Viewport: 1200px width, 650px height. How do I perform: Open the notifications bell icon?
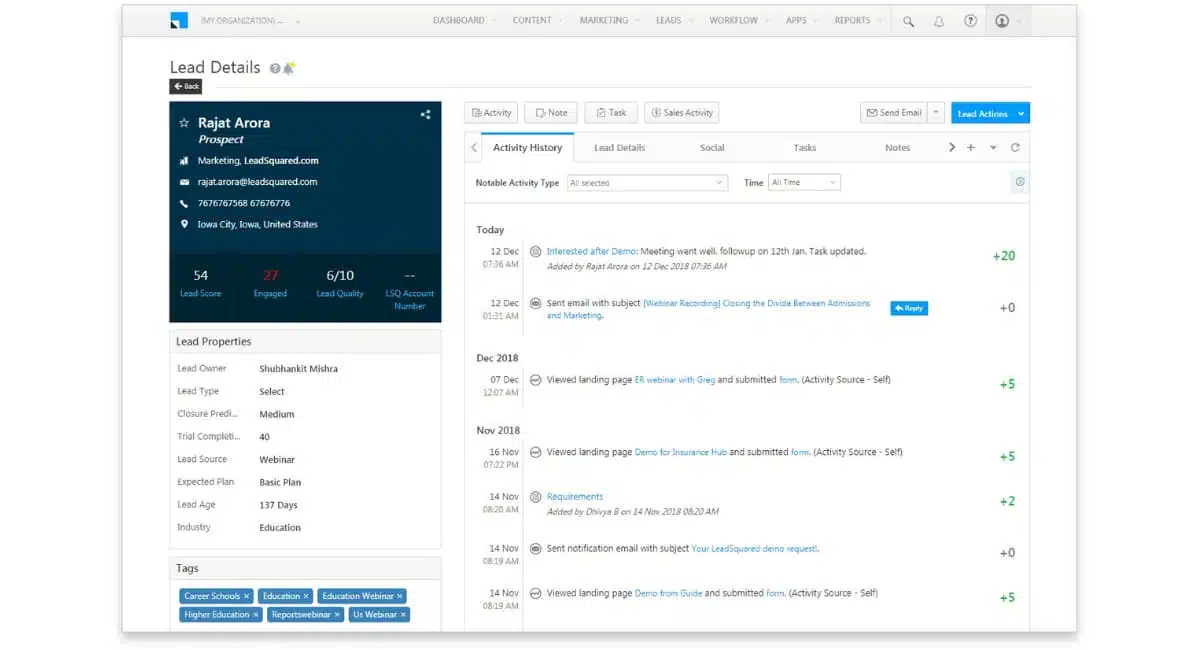tap(939, 21)
